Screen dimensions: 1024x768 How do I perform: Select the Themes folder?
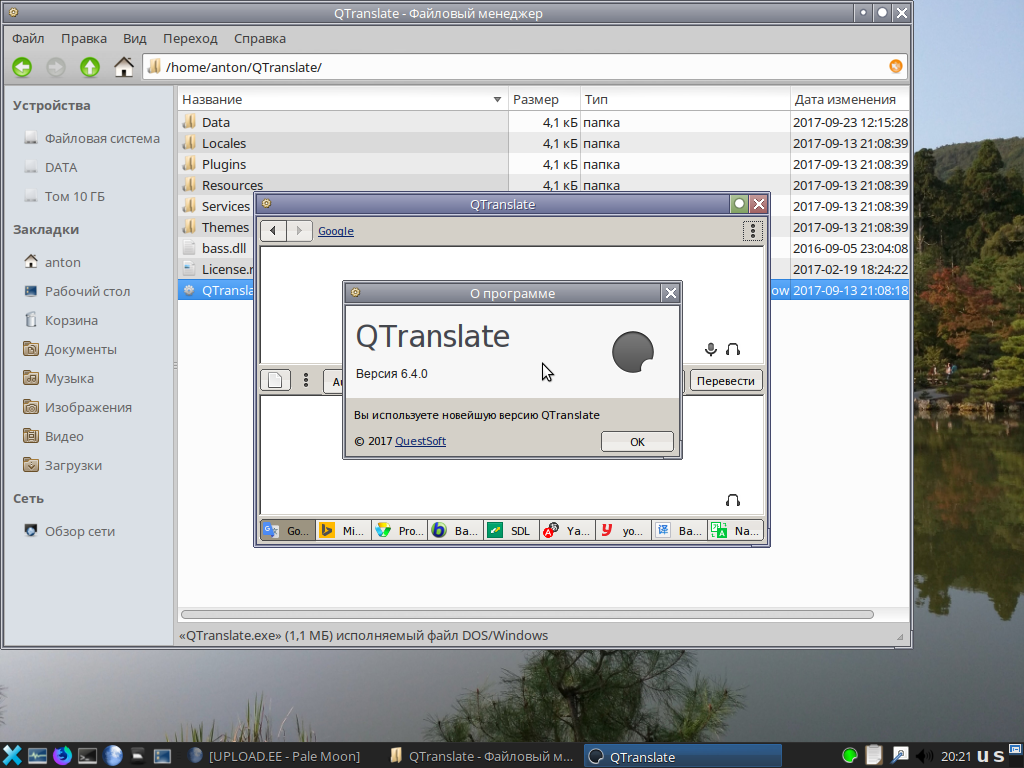coord(225,227)
